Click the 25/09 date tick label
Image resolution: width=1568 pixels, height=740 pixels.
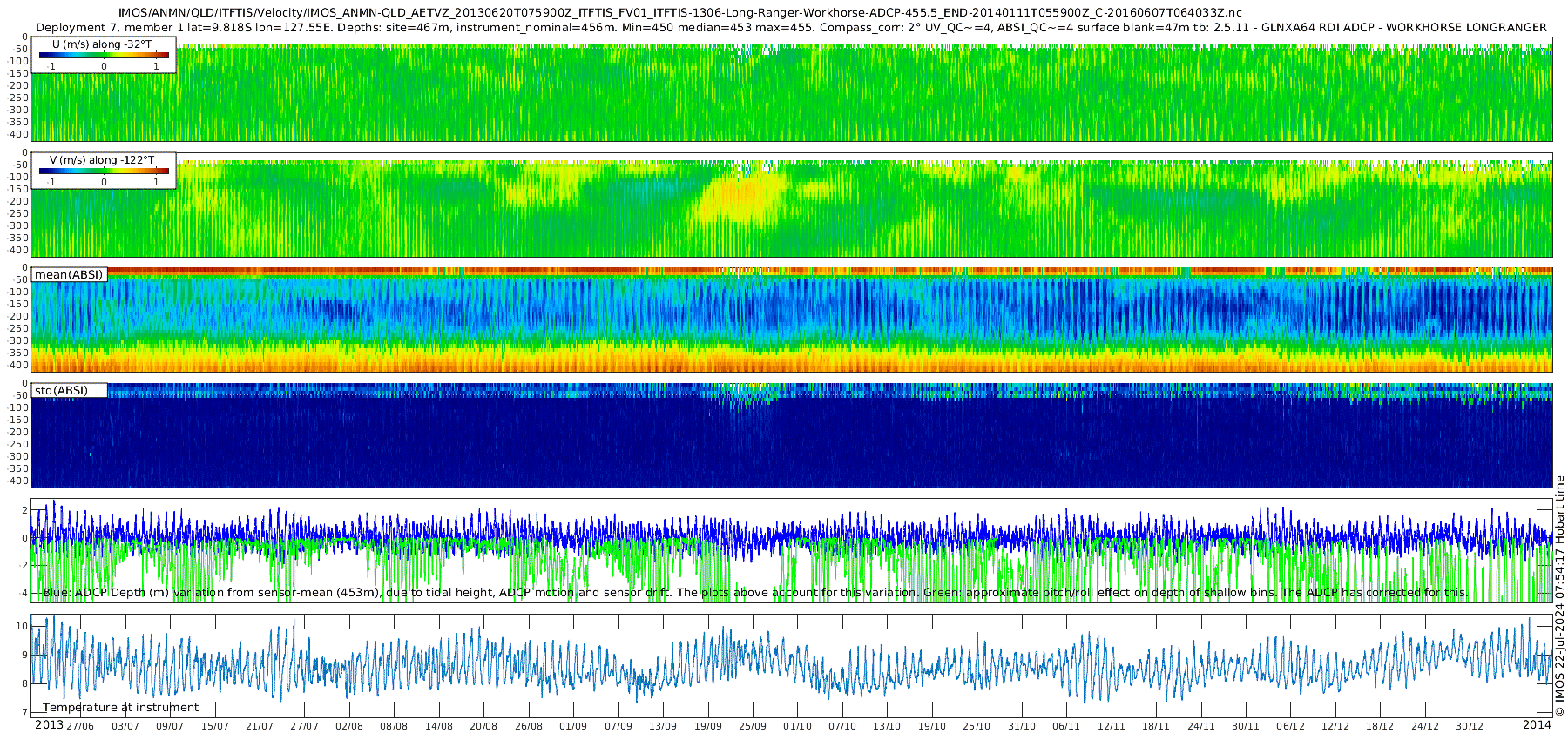point(753,726)
